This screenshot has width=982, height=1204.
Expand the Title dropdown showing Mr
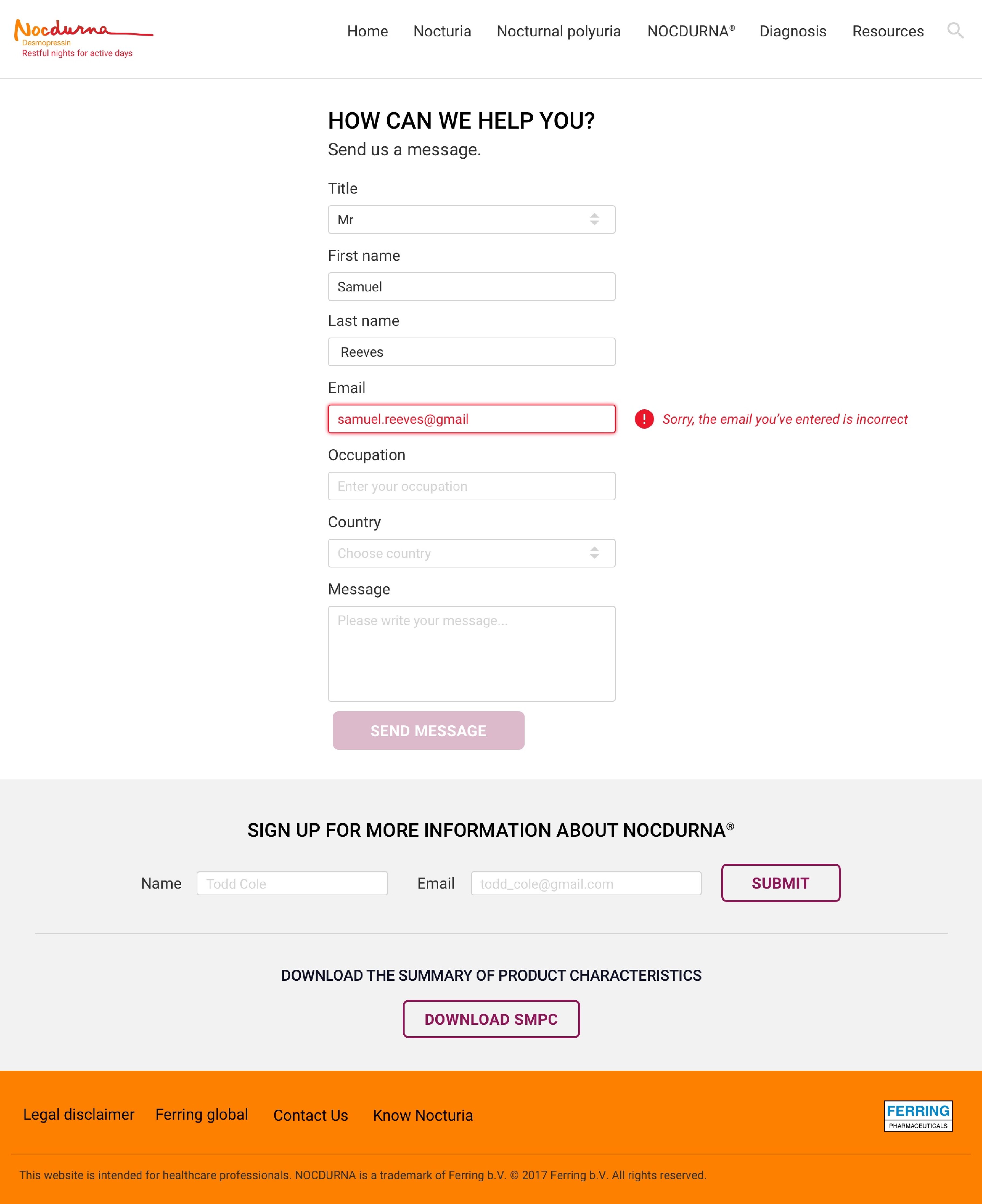[x=471, y=219]
